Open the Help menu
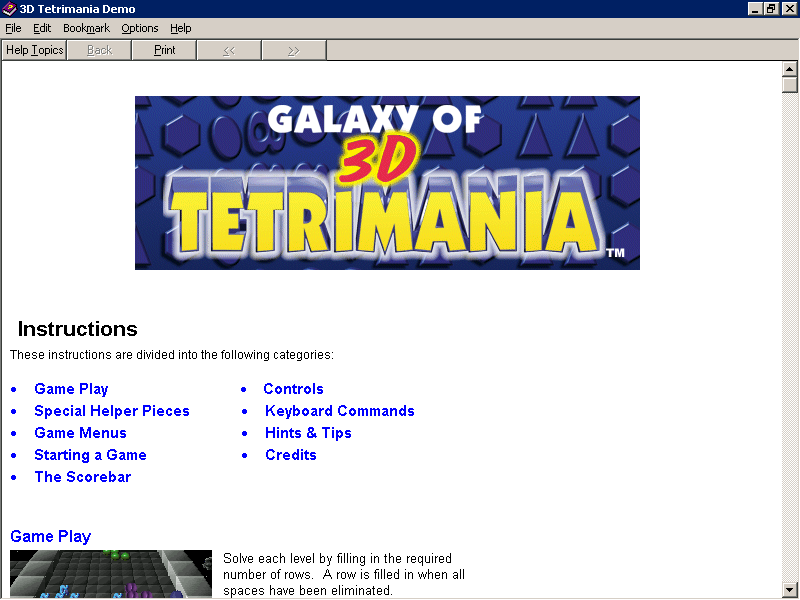Image resolution: width=800 pixels, height=600 pixels. (x=181, y=28)
